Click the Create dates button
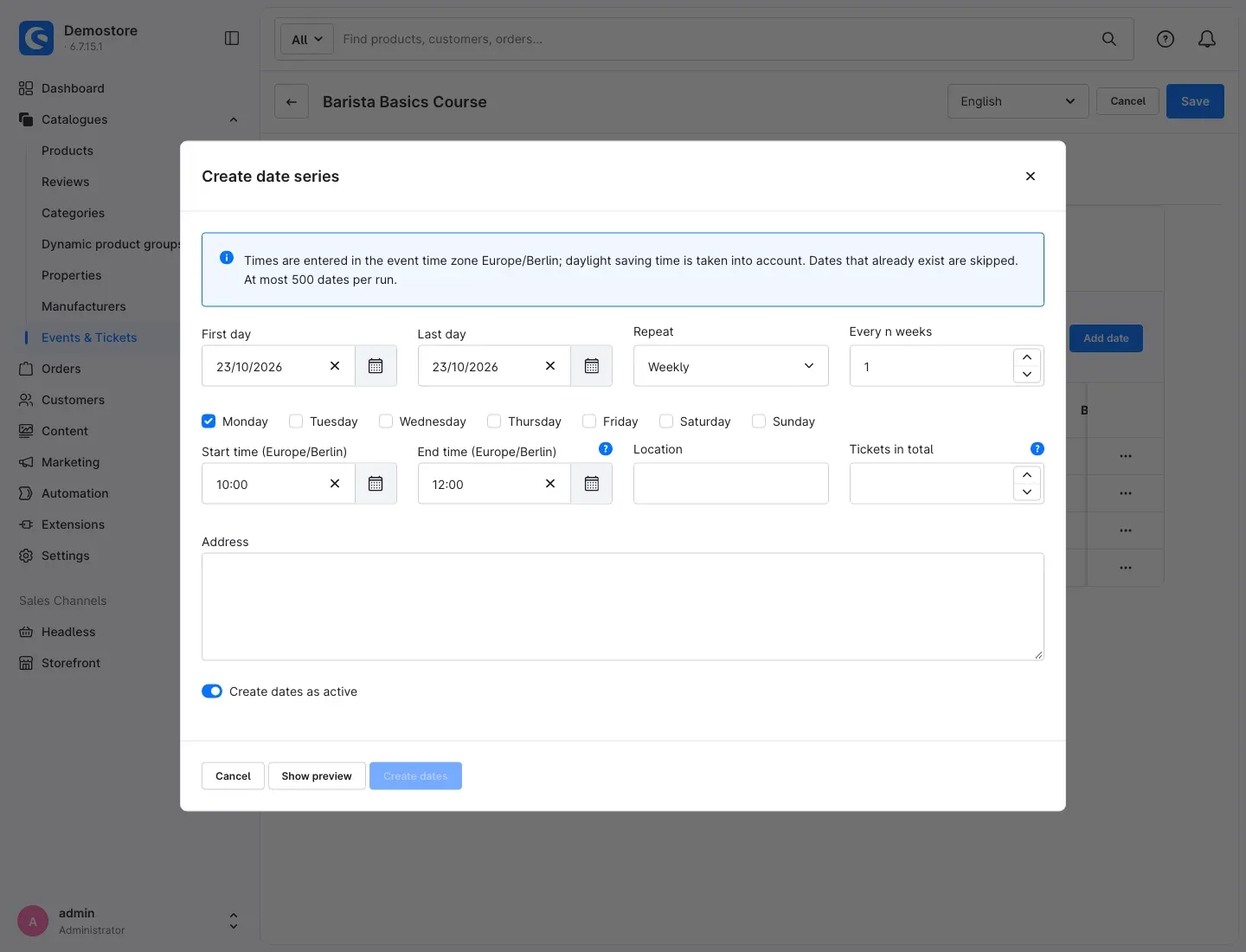The image size is (1246, 952). [415, 776]
